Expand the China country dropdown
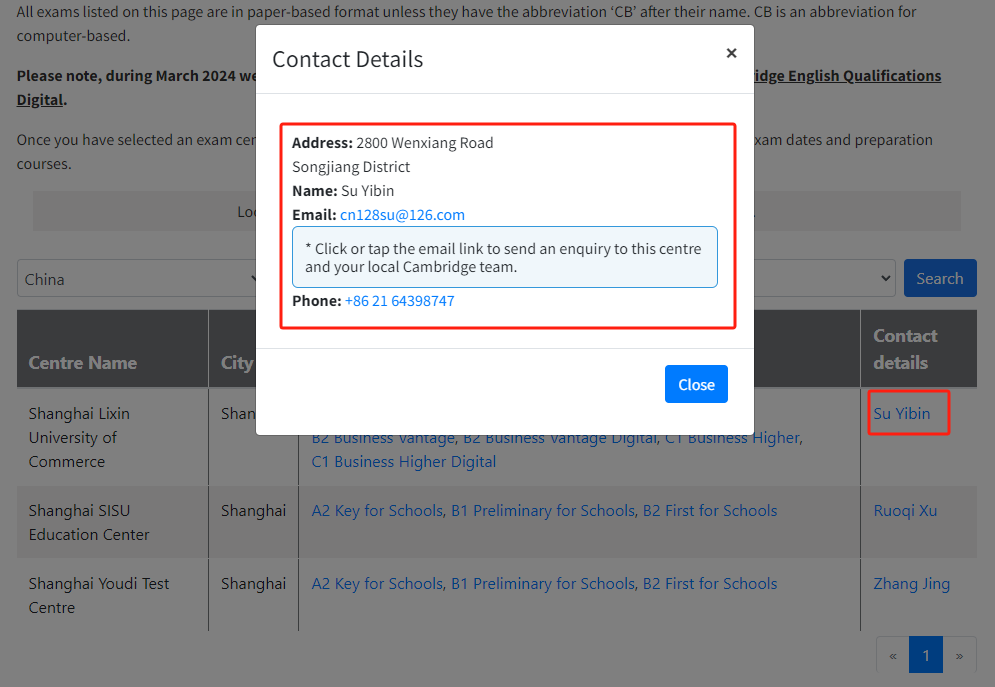The image size is (995, 687). [x=136, y=279]
